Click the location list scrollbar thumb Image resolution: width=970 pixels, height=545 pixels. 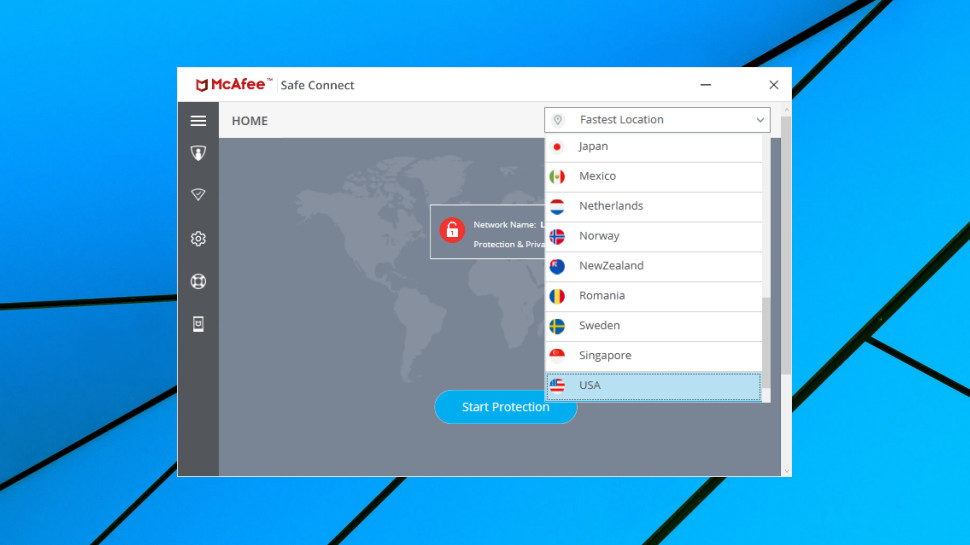coord(766,343)
